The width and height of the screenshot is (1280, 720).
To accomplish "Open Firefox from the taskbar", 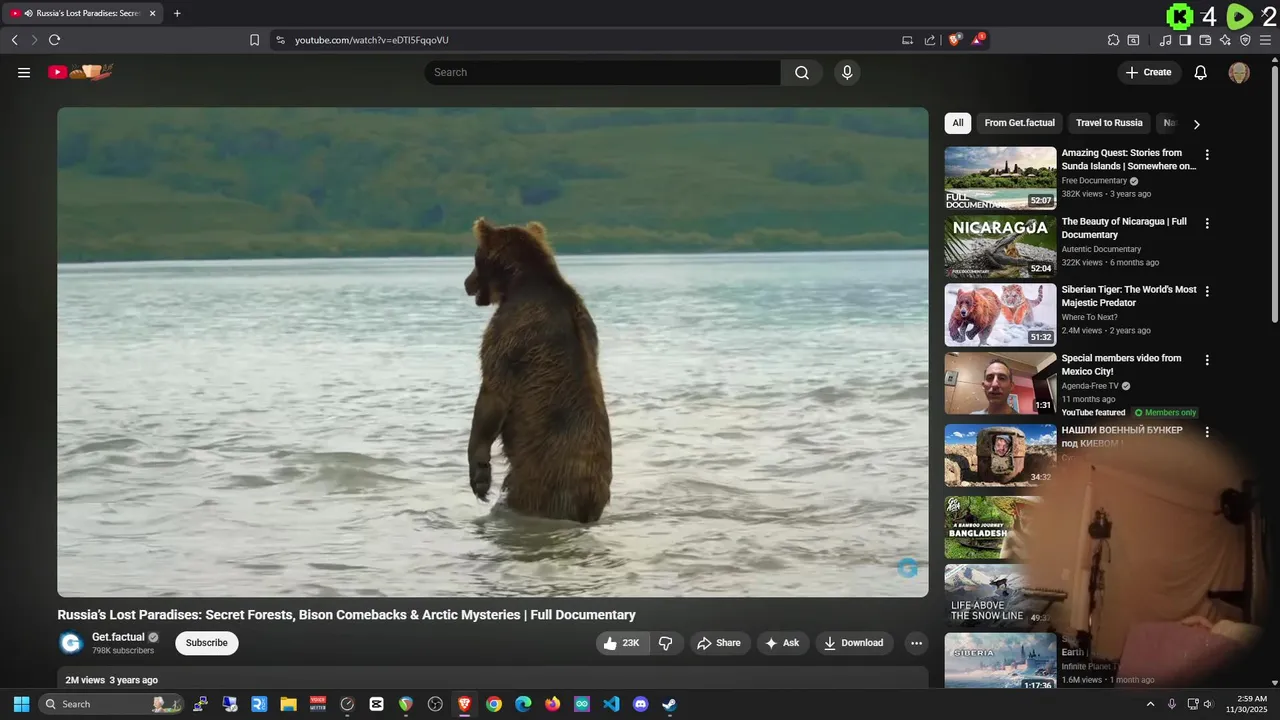I will click(x=552, y=704).
